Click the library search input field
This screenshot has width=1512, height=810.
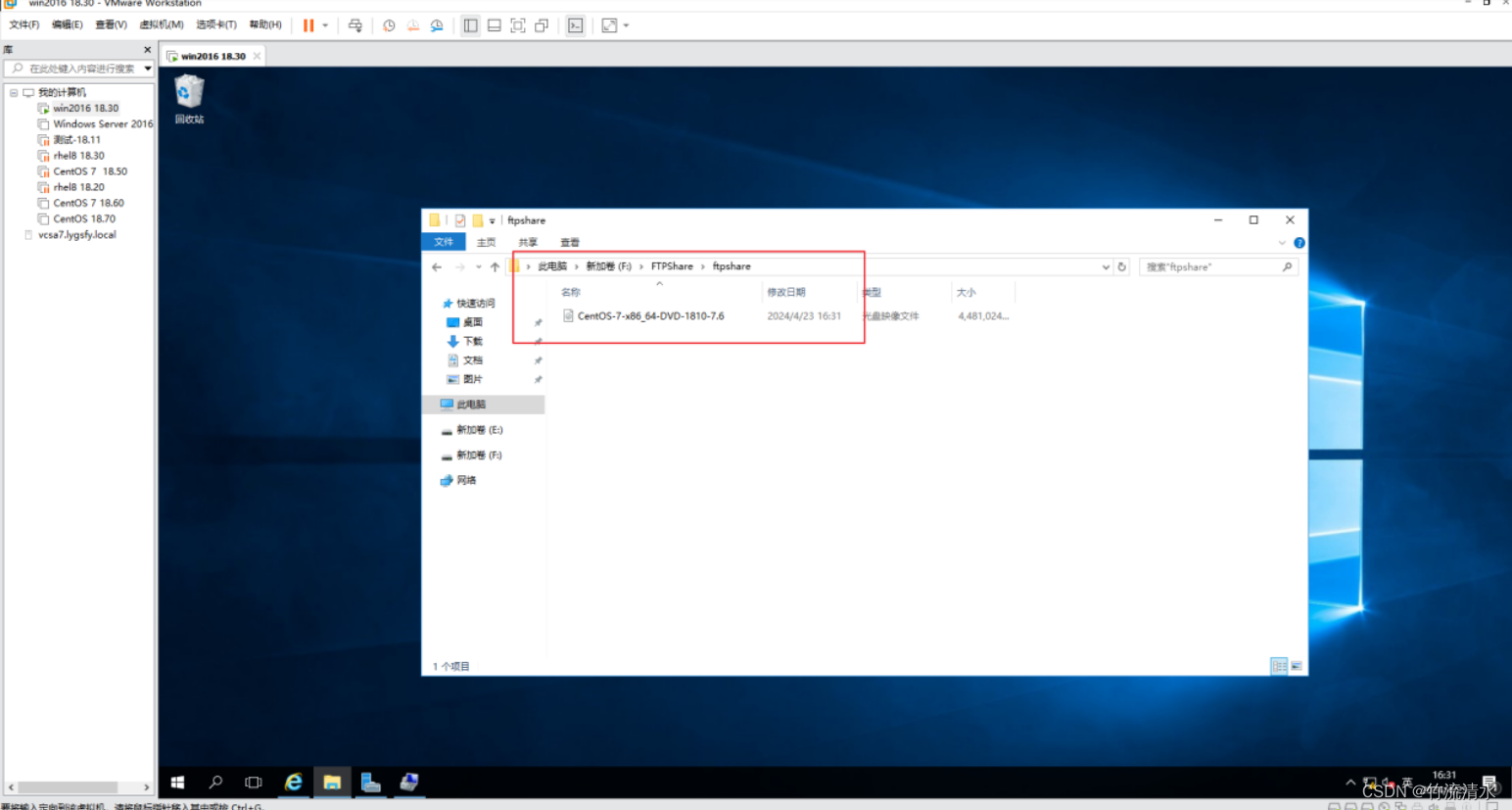click(73, 69)
